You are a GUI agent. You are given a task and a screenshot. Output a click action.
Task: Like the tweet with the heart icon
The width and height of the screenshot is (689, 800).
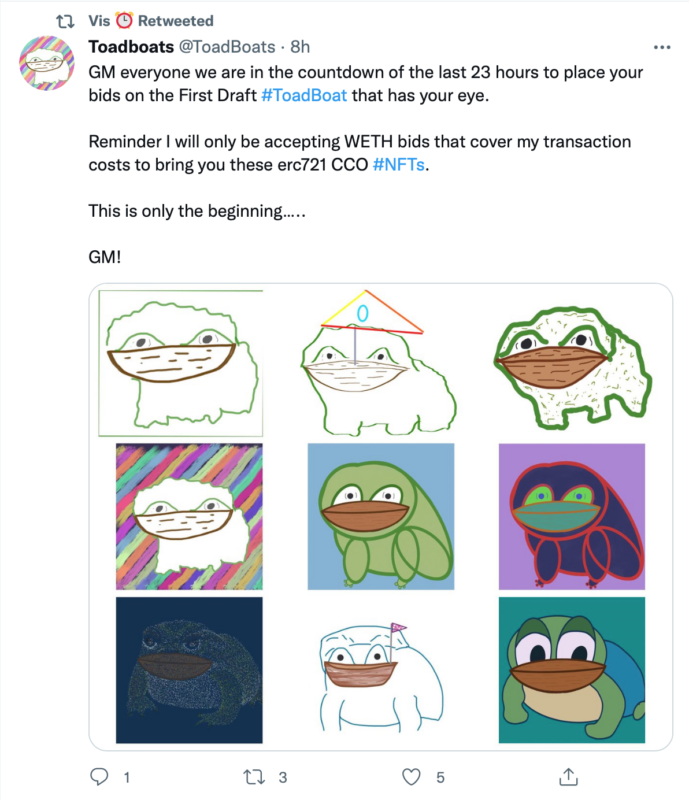(410, 776)
